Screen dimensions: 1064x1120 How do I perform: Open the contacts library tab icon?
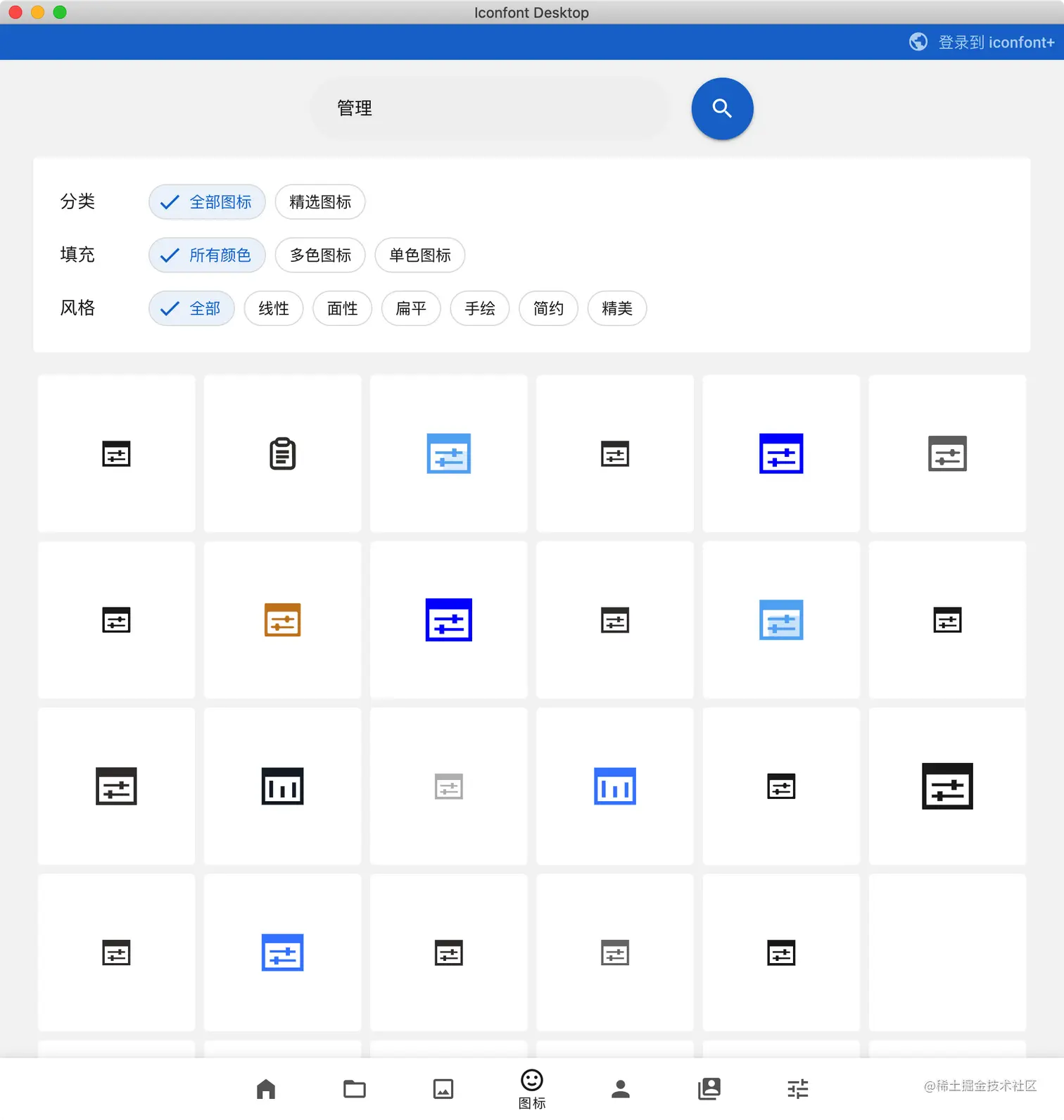(x=709, y=1089)
